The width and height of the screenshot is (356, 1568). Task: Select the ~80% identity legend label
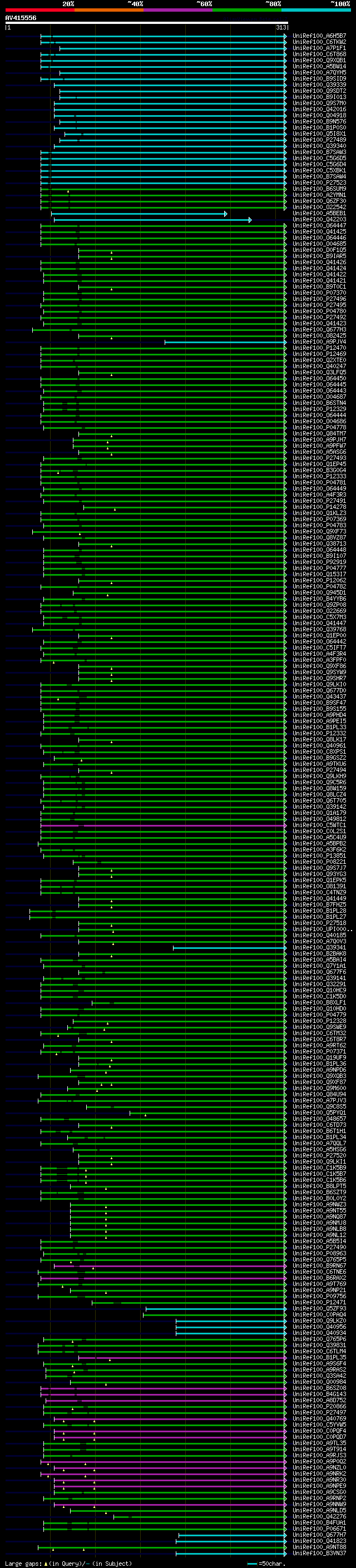273,4
